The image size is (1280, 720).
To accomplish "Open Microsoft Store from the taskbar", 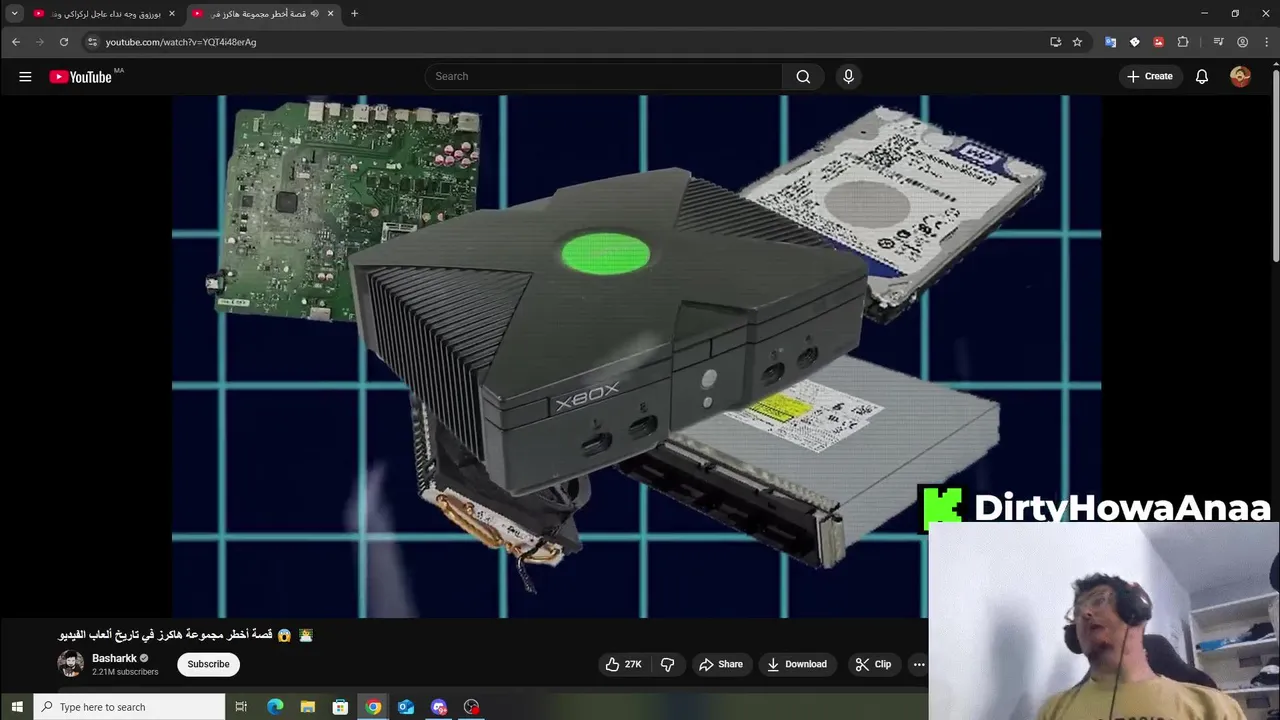I will pyautogui.click(x=340, y=707).
